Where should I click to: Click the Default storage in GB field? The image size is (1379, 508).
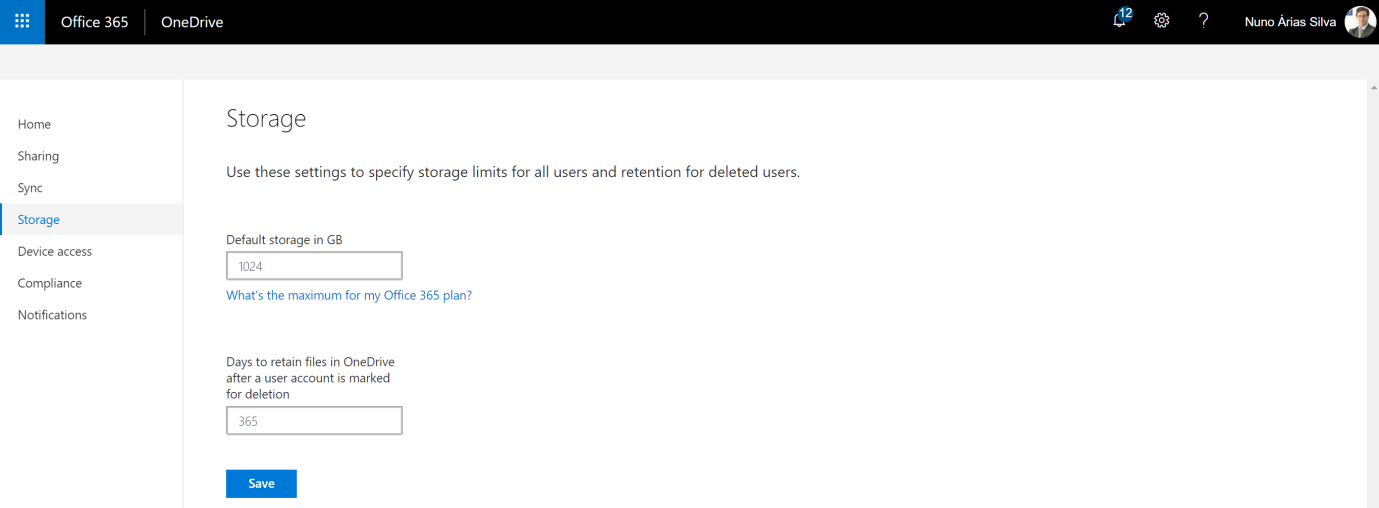(x=314, y=266)
